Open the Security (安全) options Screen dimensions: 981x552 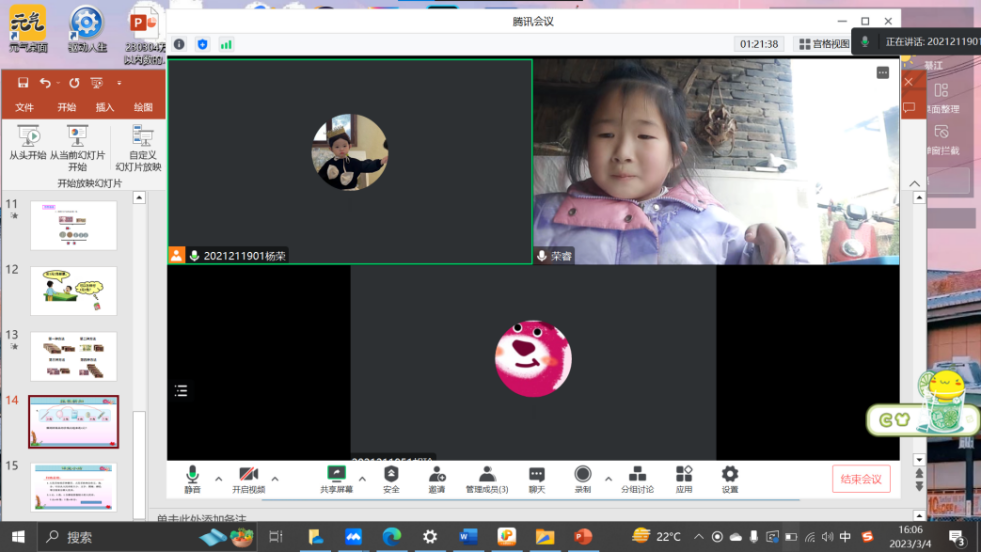click(x=391, y=478)
